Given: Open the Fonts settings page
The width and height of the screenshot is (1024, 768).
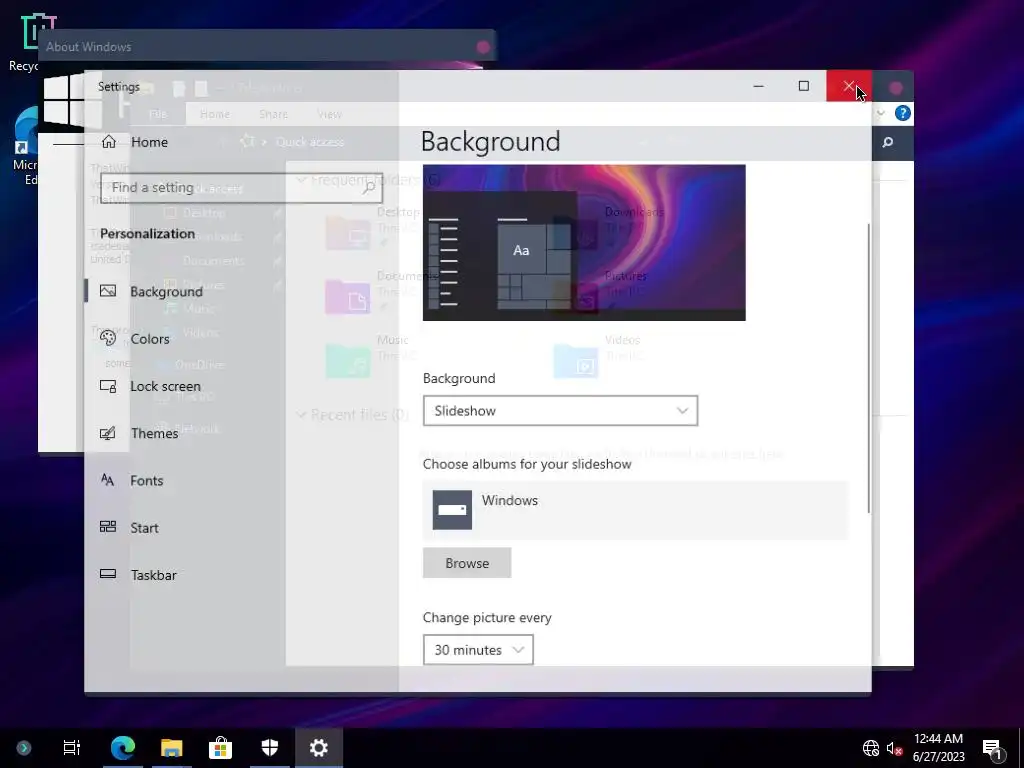Looking at the screenshot, I should click(x=146, y=481).
